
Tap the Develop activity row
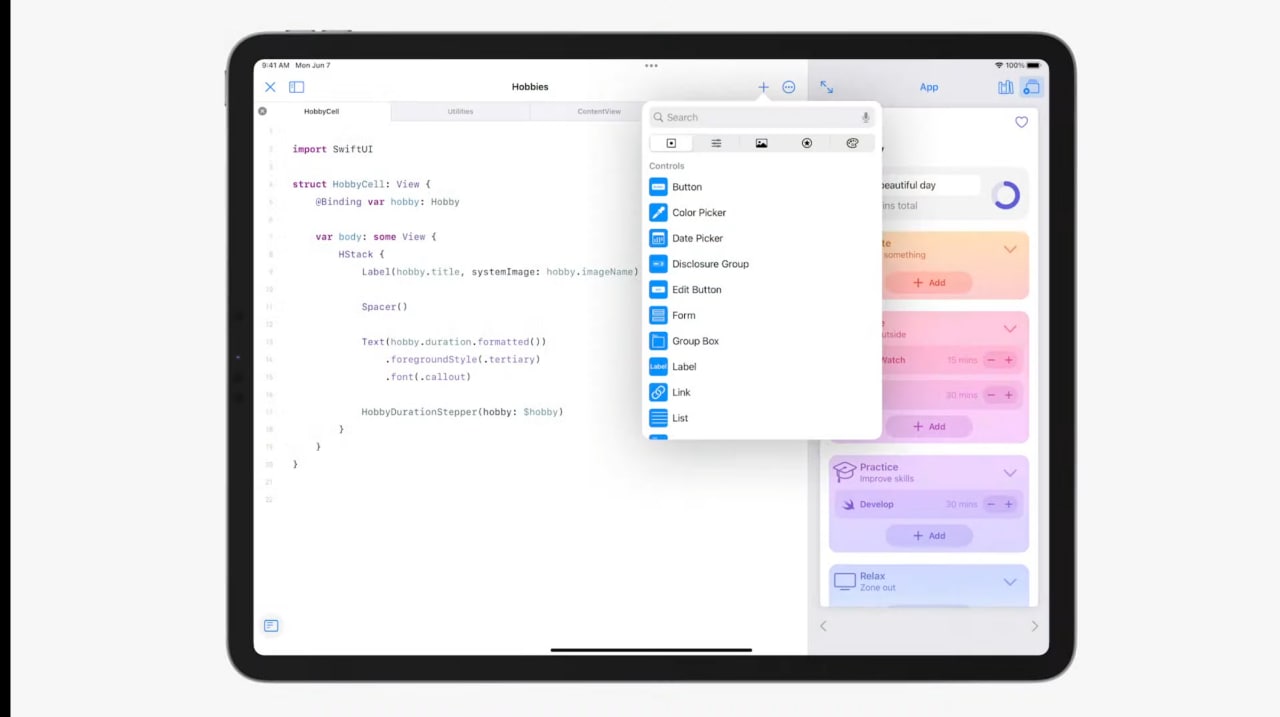coord(929,504)
